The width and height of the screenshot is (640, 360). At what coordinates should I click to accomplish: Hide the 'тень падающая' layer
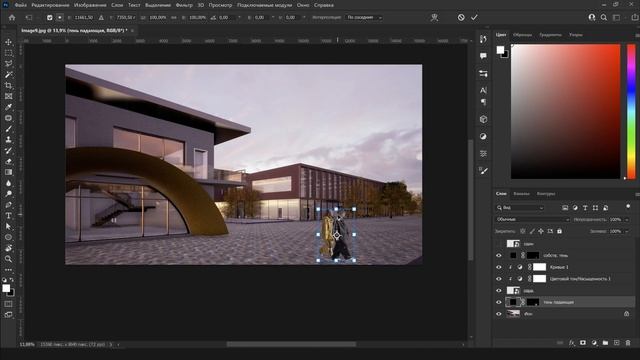499,302
